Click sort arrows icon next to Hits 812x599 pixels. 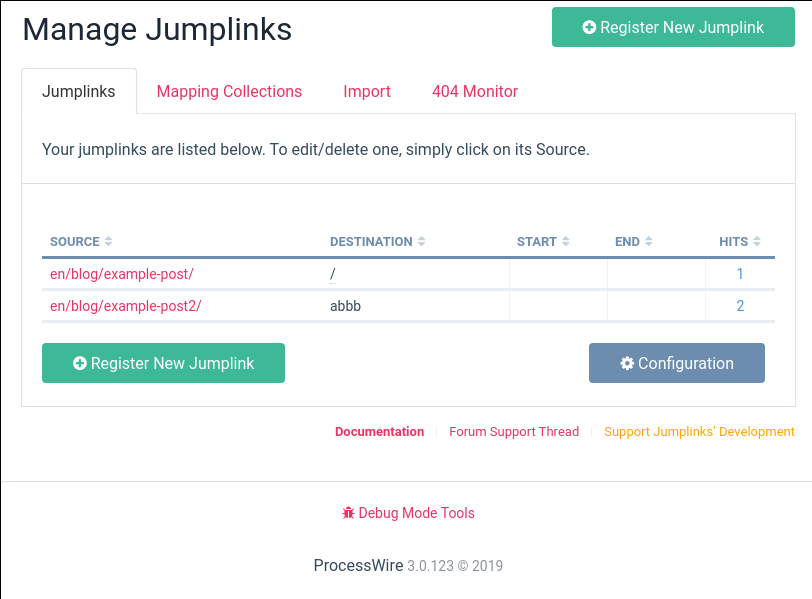(757, 242)
